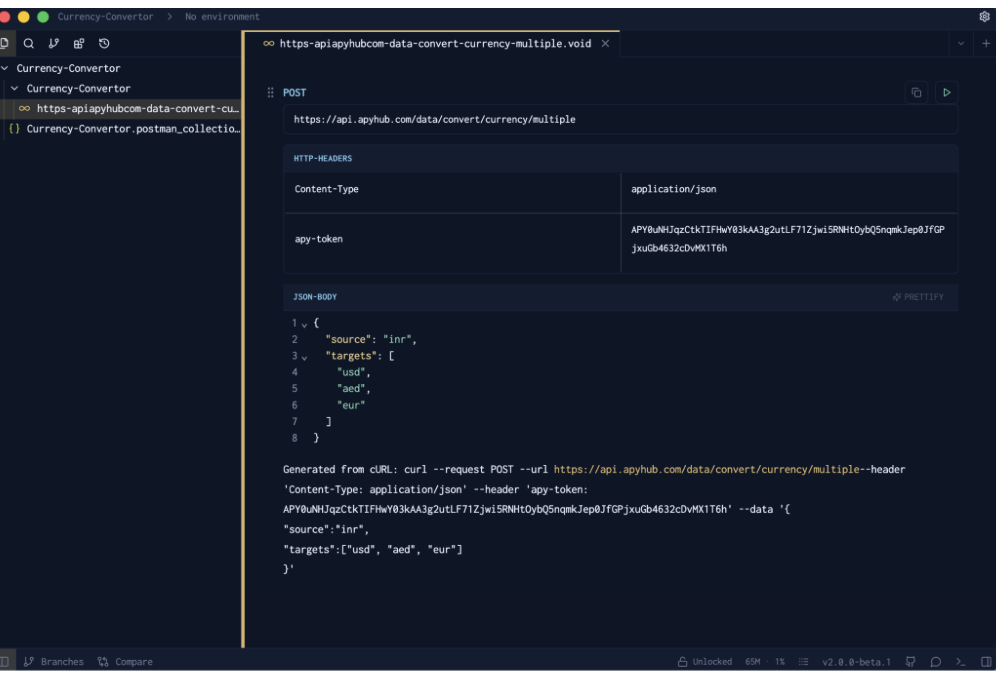The width and height of the screenshot is (1004, 674).
Task: Click the JSON-BODY section label
Action: (x=315, y=297)
